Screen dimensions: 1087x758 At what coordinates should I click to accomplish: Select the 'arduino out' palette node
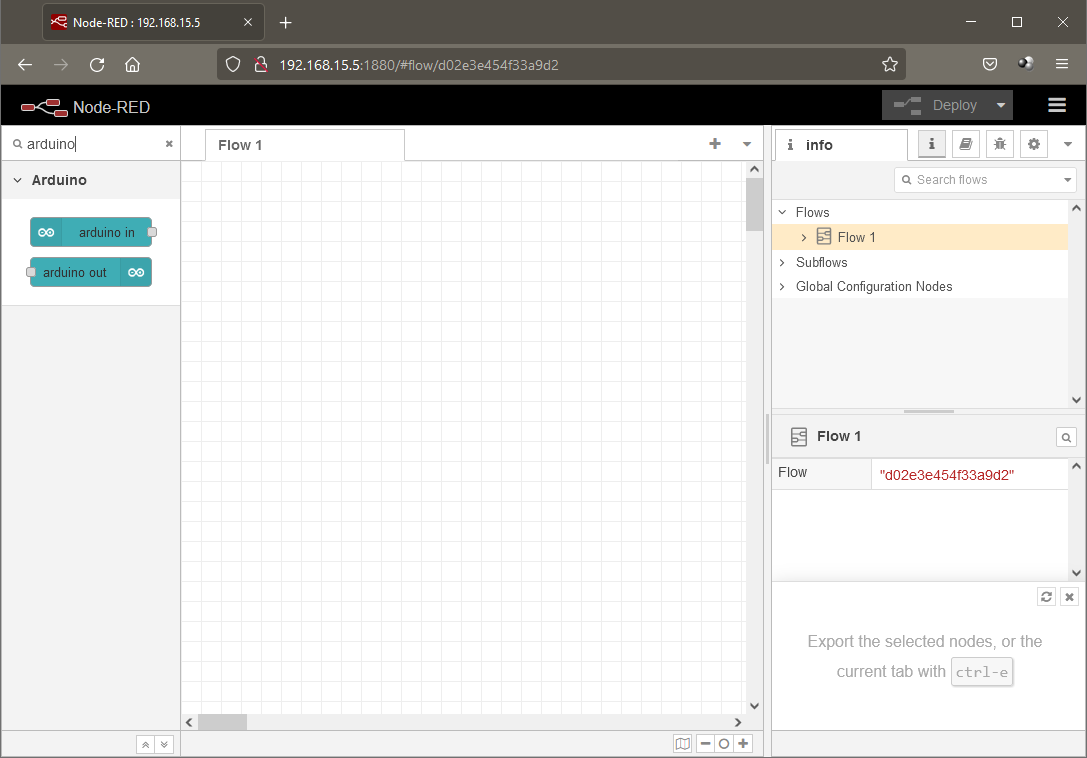coord(91,272)
